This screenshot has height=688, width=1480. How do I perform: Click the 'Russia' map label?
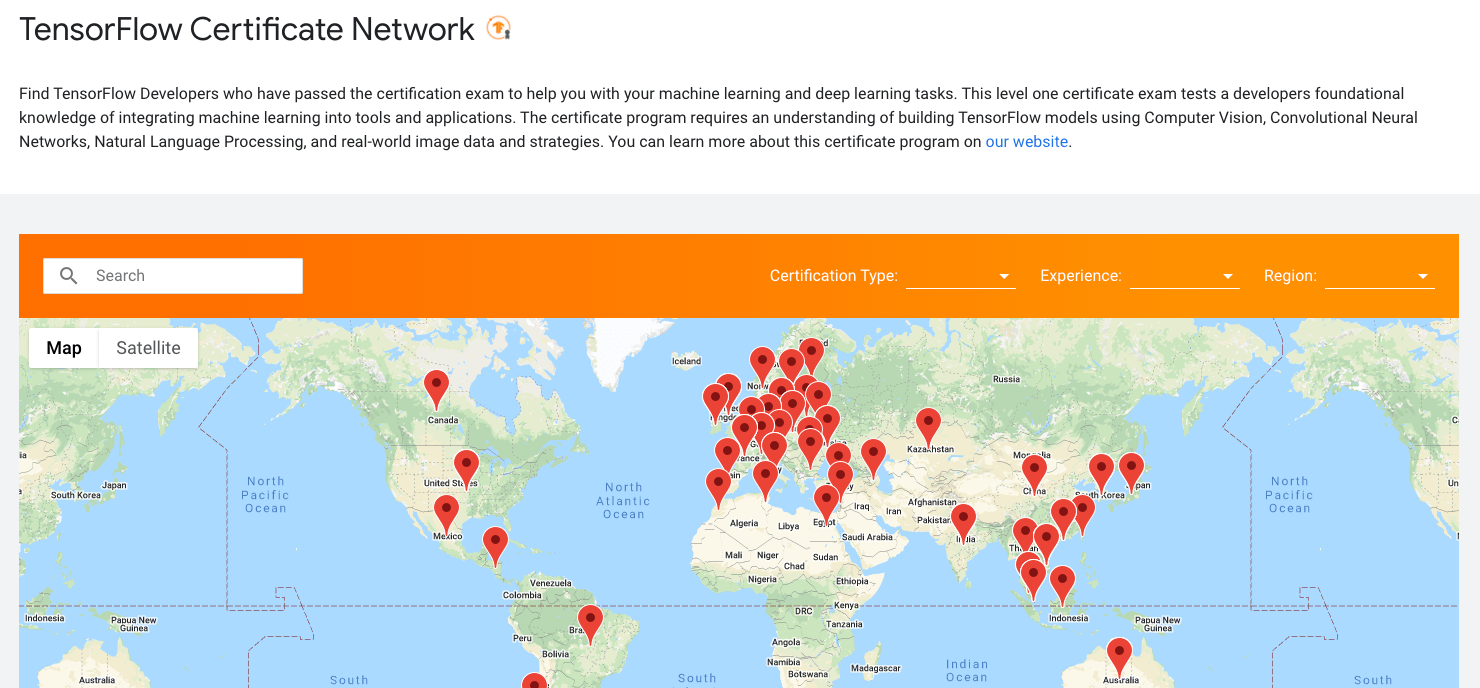(x=1006, y=379)
